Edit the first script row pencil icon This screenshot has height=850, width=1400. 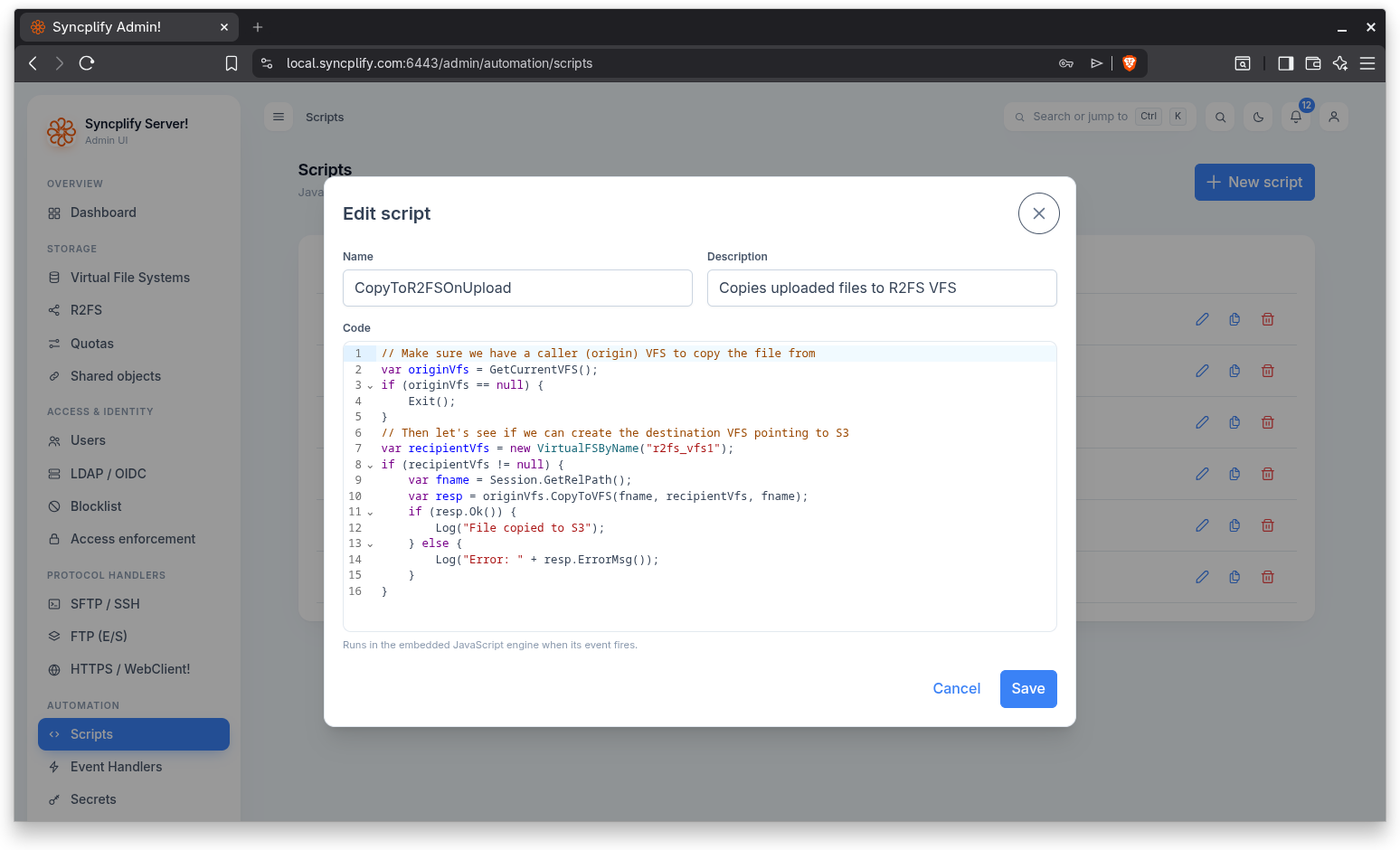[x=1202, y=319]
